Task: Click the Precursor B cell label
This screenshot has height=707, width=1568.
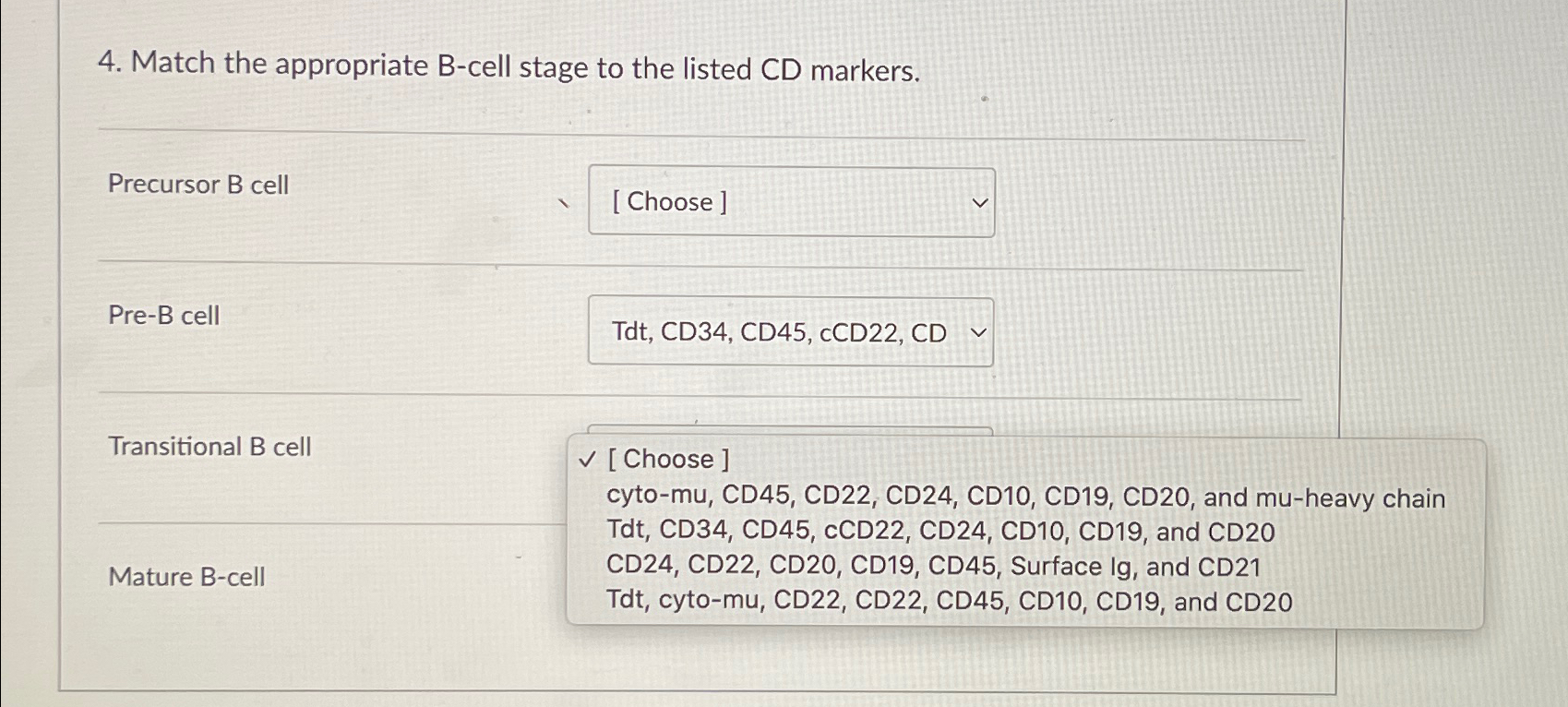Action: click(198, 184)
